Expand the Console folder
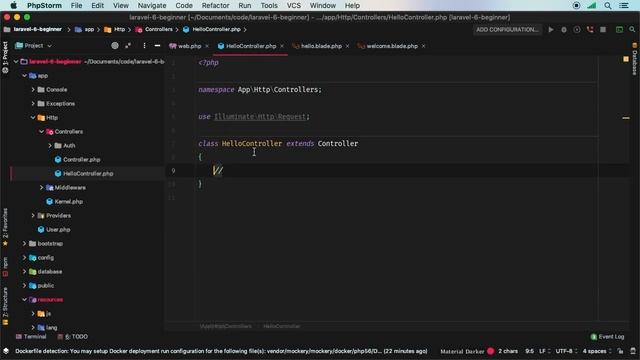The image size is (640, 360). coord(33,89)
